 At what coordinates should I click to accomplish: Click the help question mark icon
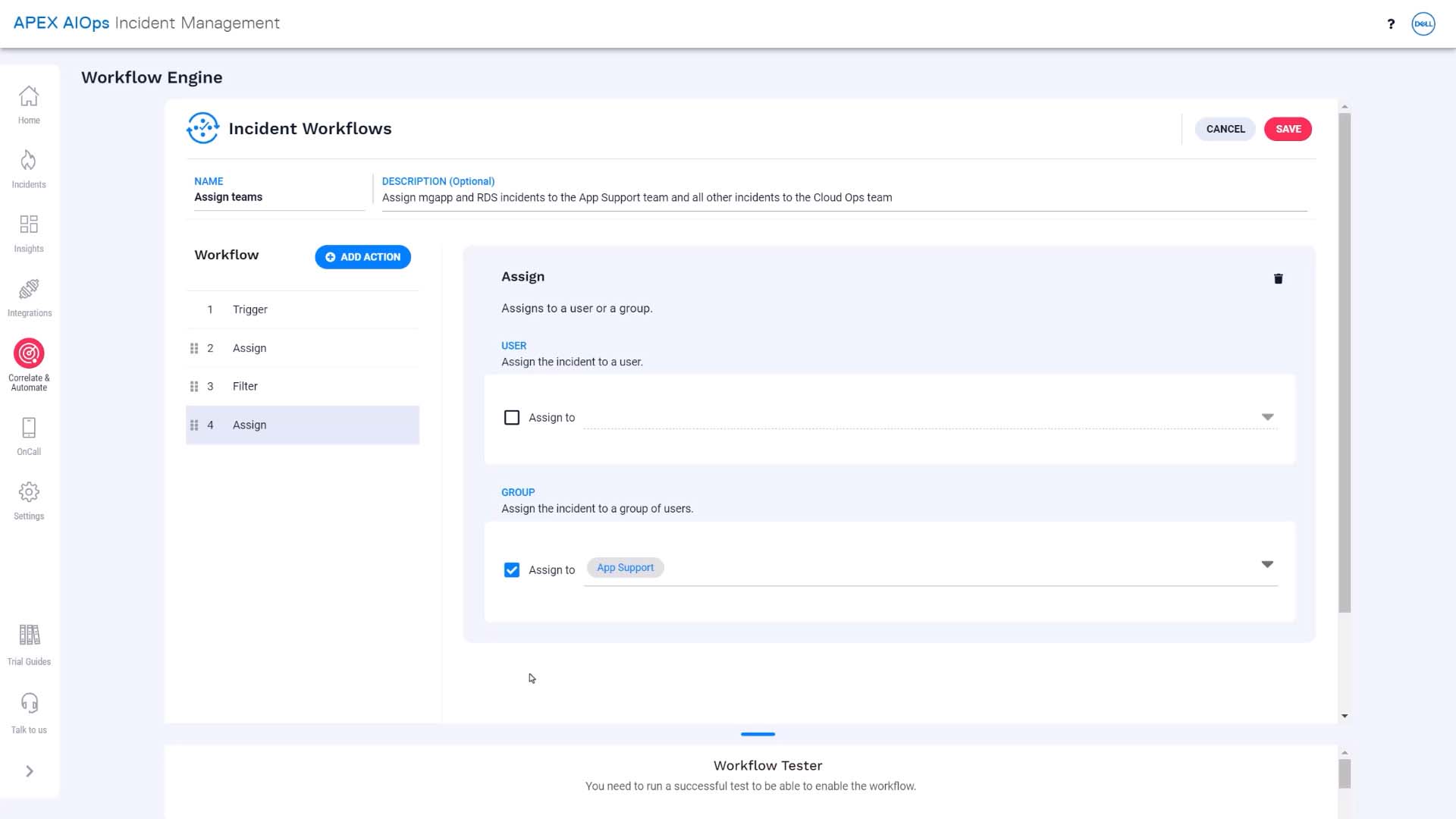coord(1391,24)
